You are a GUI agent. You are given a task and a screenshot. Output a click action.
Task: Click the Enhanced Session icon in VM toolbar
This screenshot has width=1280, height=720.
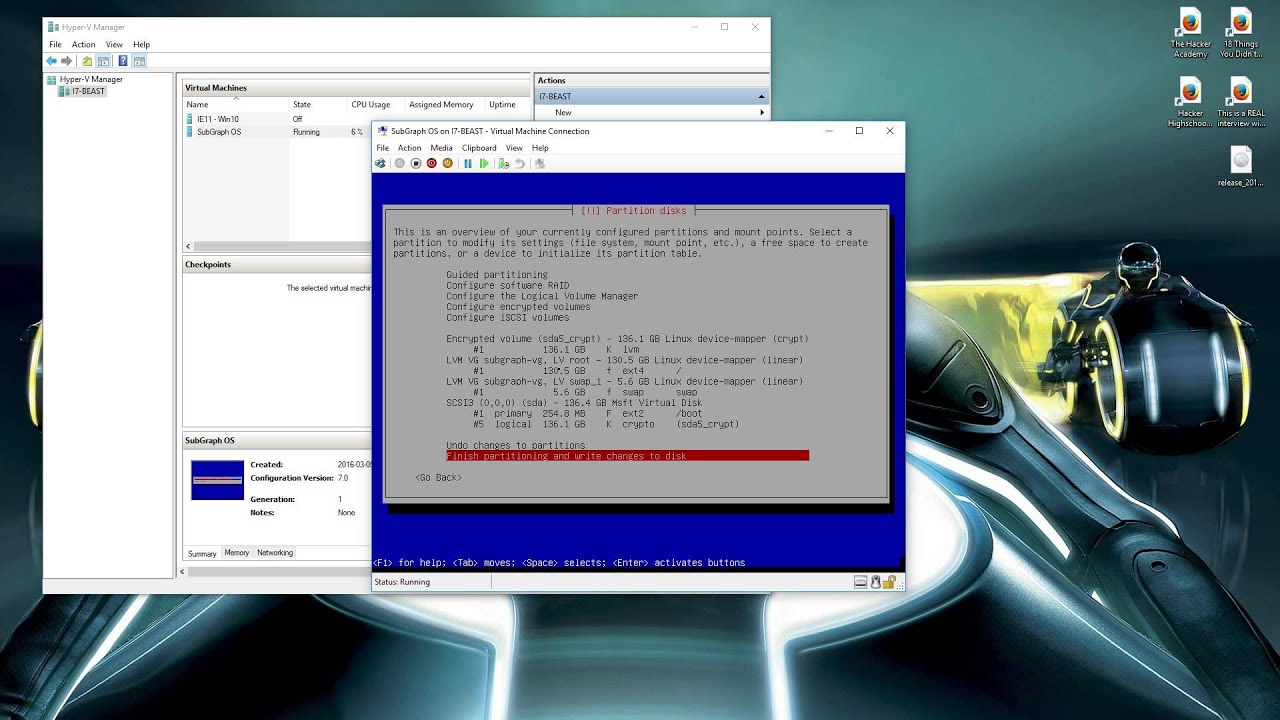pos(540,163)
